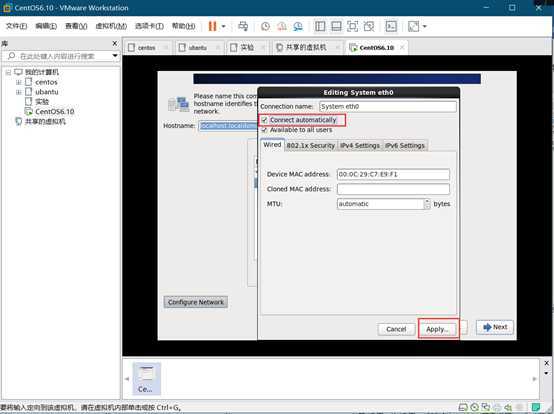Select the CentOS6.10 thumbnail in the thumbnail bar
The image size is (554, 414).
[146, 378]
